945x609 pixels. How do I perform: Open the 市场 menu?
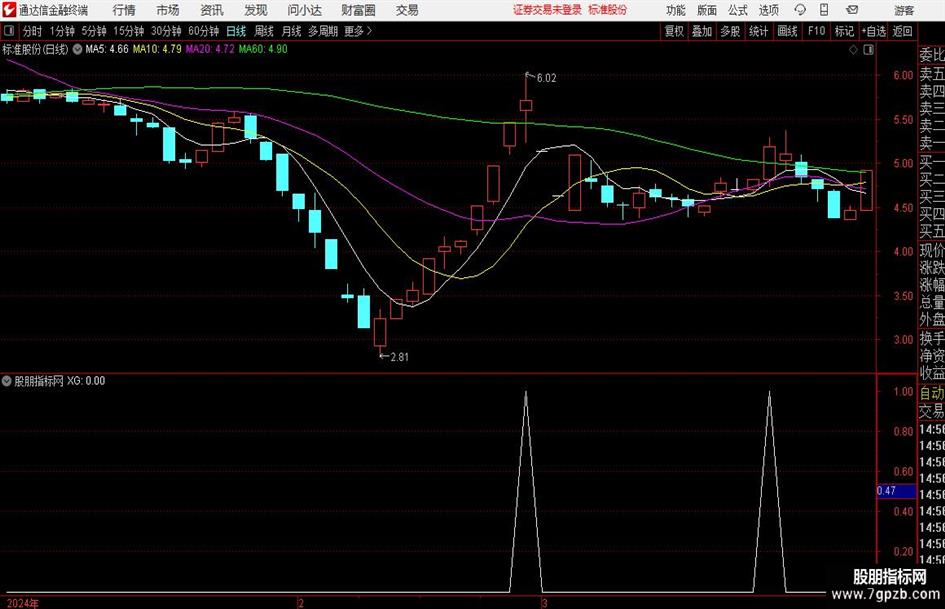coord(168,10)
